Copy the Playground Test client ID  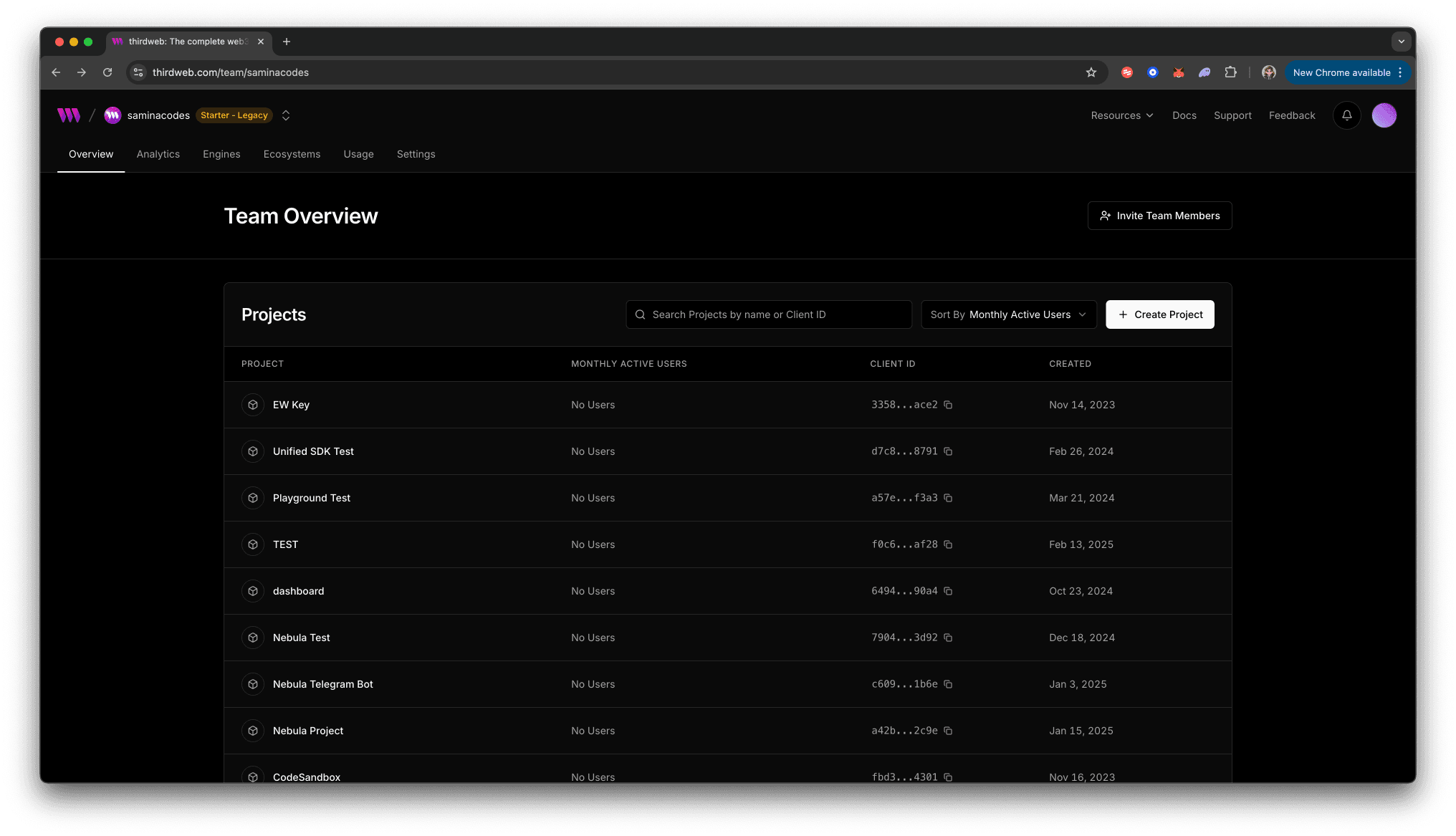pos(948,498)
